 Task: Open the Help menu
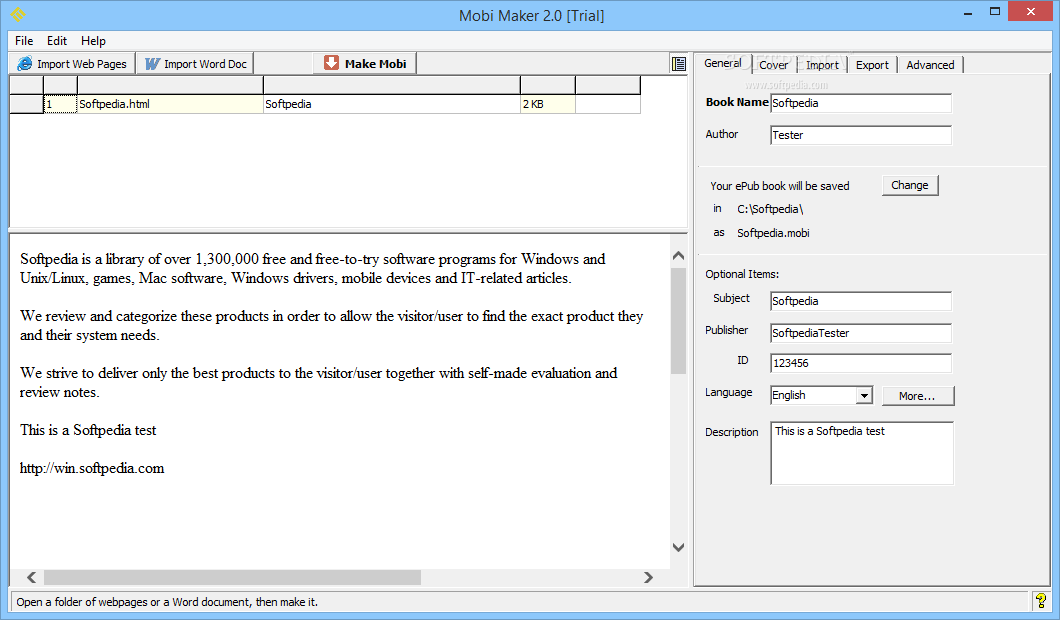coord(93,41)
